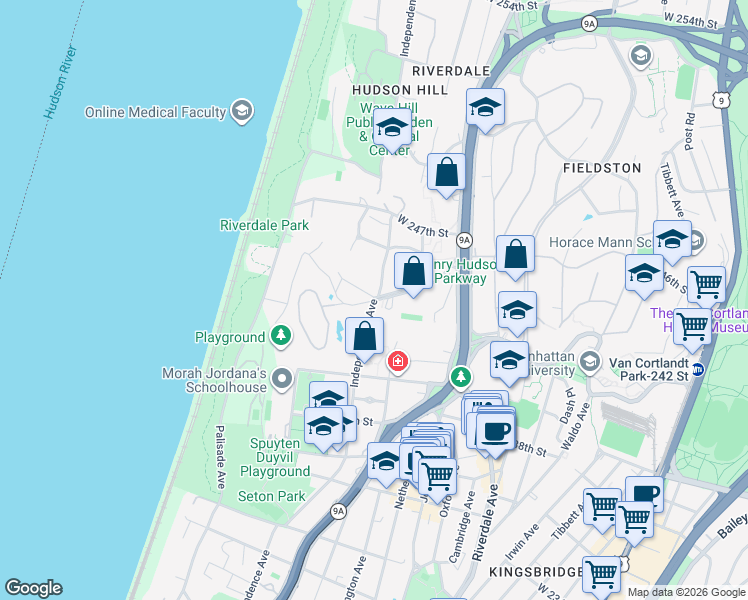The image size is (748, 600).
Task: Open shopping bag marker left of Horace Mann
Action: 515,256
